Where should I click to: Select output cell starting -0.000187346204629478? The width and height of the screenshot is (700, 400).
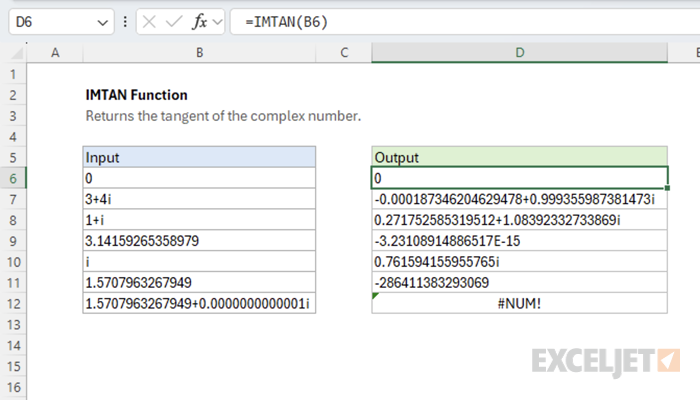pyautogui.click(x=520, y=199)
